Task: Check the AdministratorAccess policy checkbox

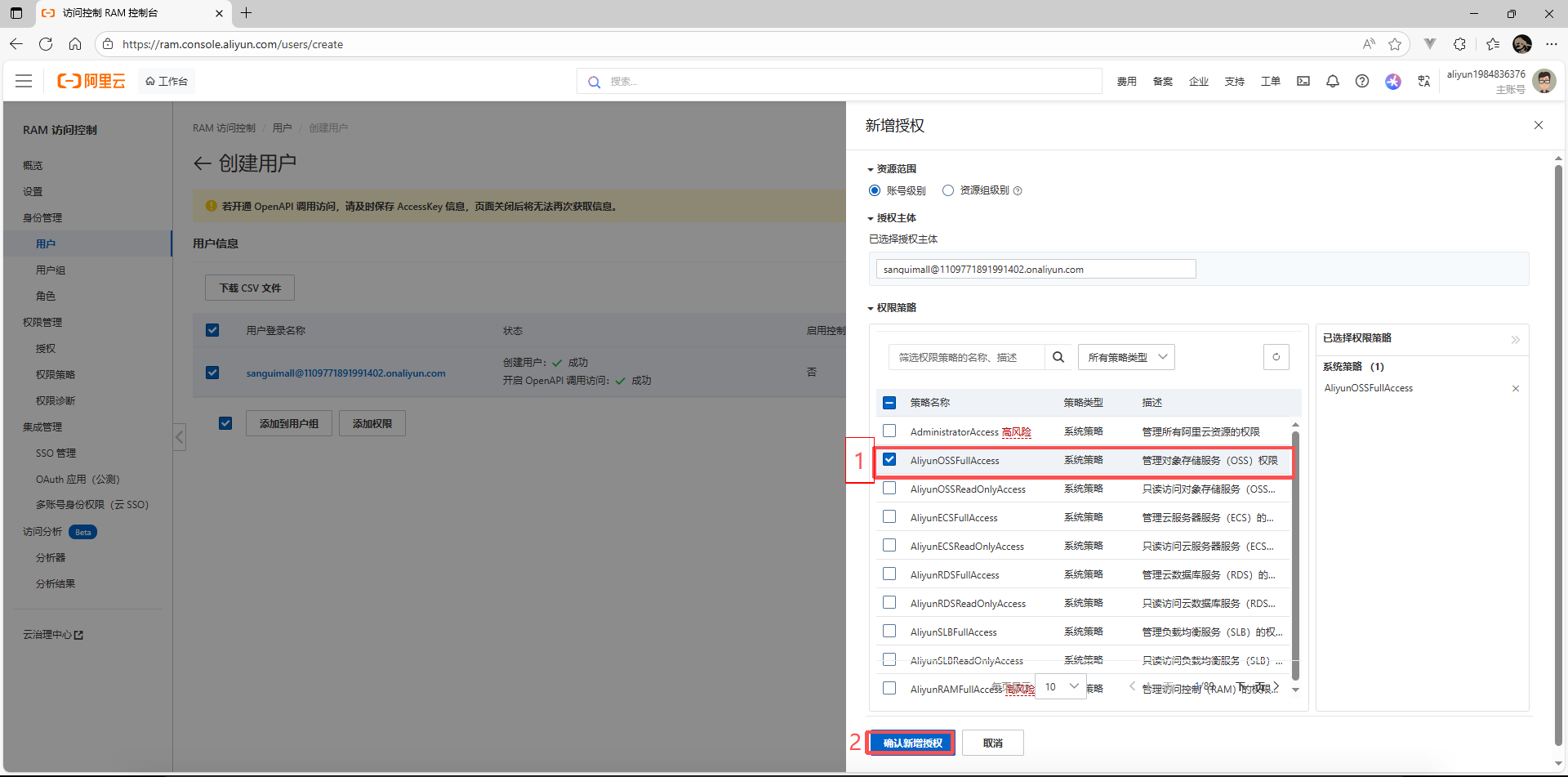Action: pyautogui.click(x=889, y=431)
